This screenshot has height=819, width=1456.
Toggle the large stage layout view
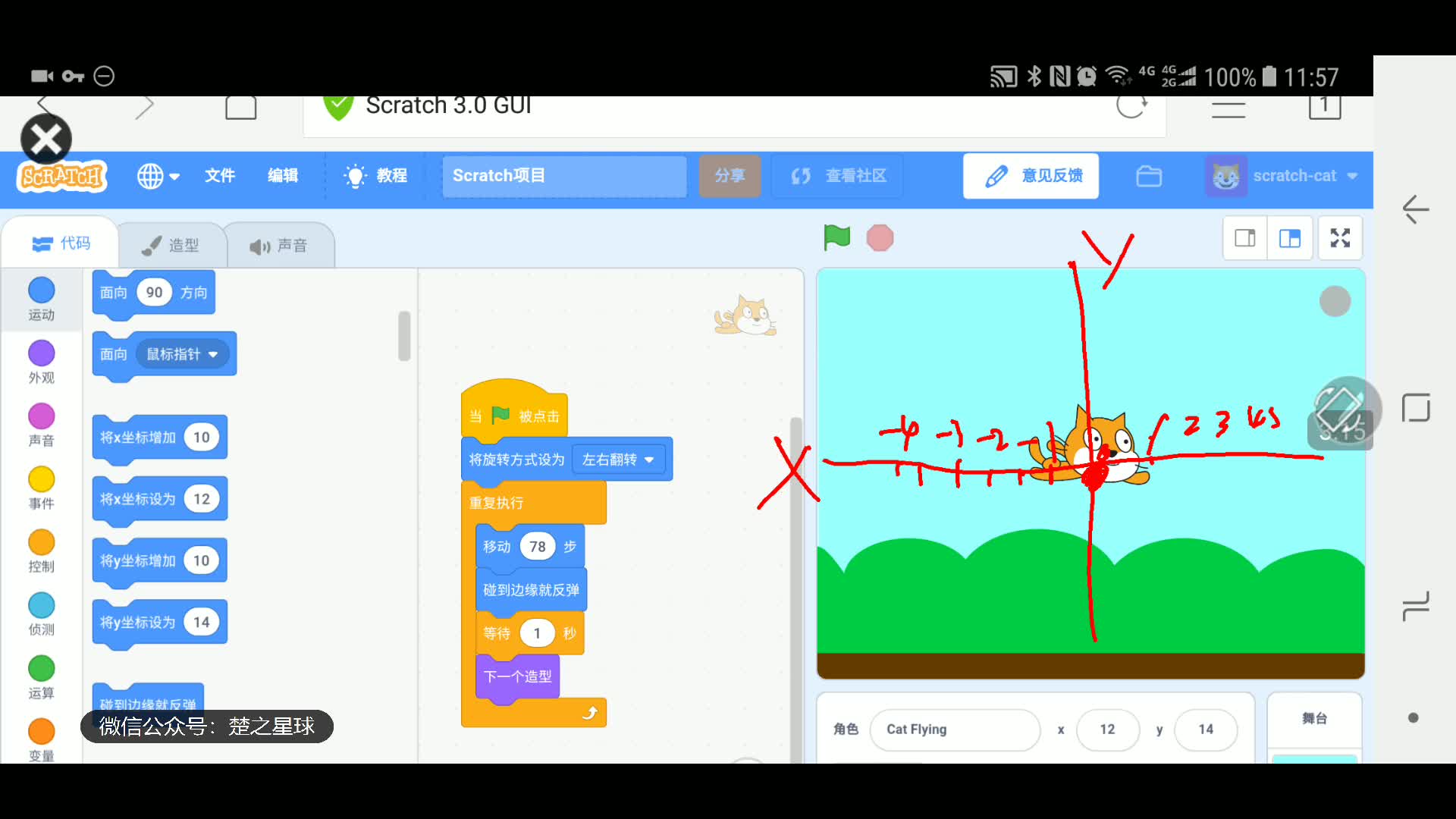(x=1290, y=237)
